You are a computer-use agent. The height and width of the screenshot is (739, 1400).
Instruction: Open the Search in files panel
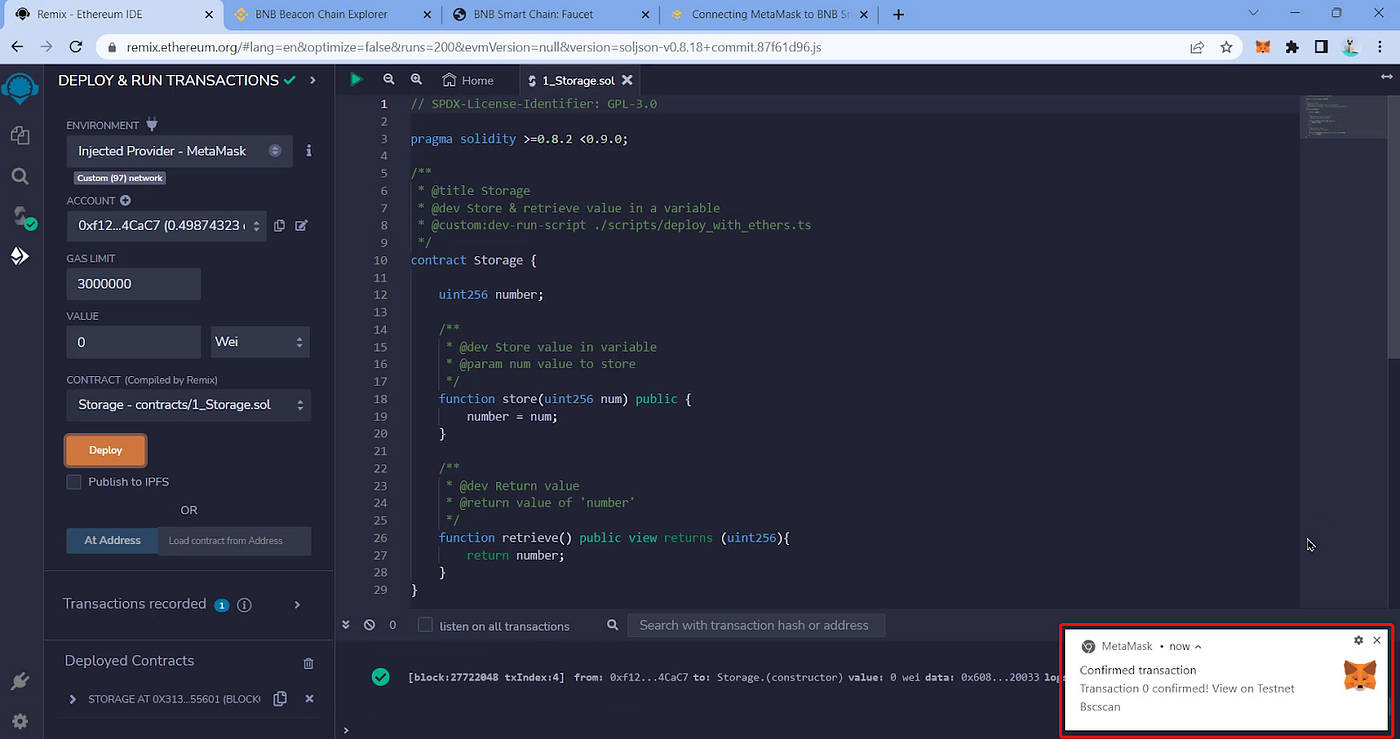(x=20, y=175)
